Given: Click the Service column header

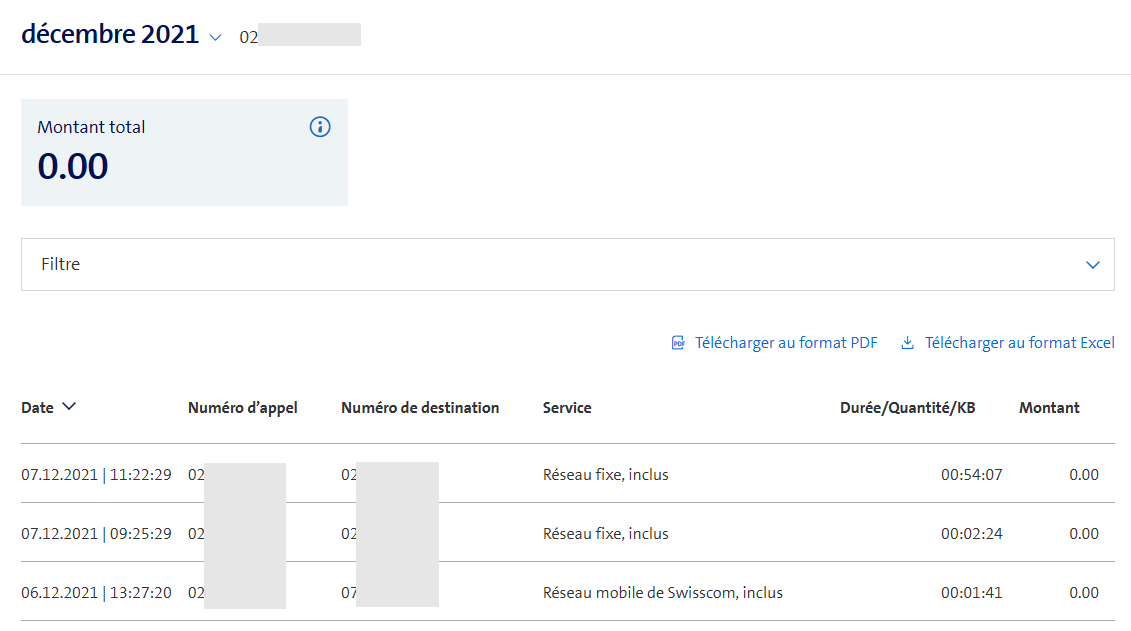Looking at the screenshot, I should tap(567, 408).
